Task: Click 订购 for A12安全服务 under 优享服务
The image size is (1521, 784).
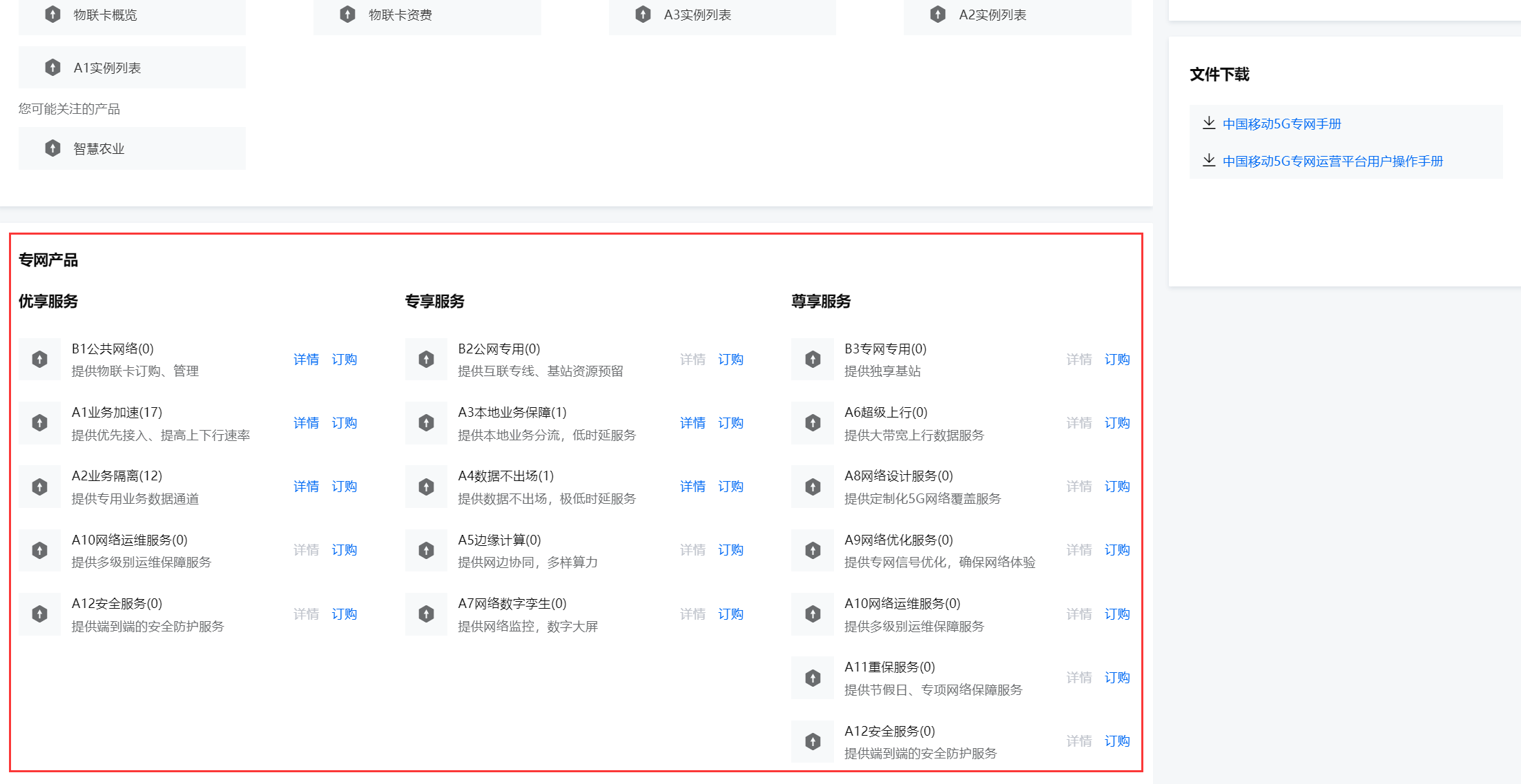Action: tap(344, 614)
